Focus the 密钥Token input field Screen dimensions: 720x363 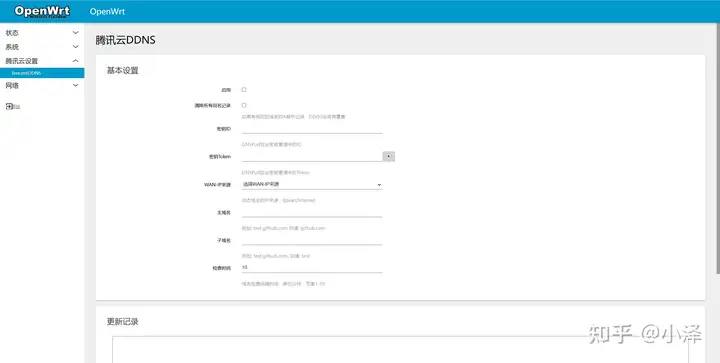click(x=312, y=156)
